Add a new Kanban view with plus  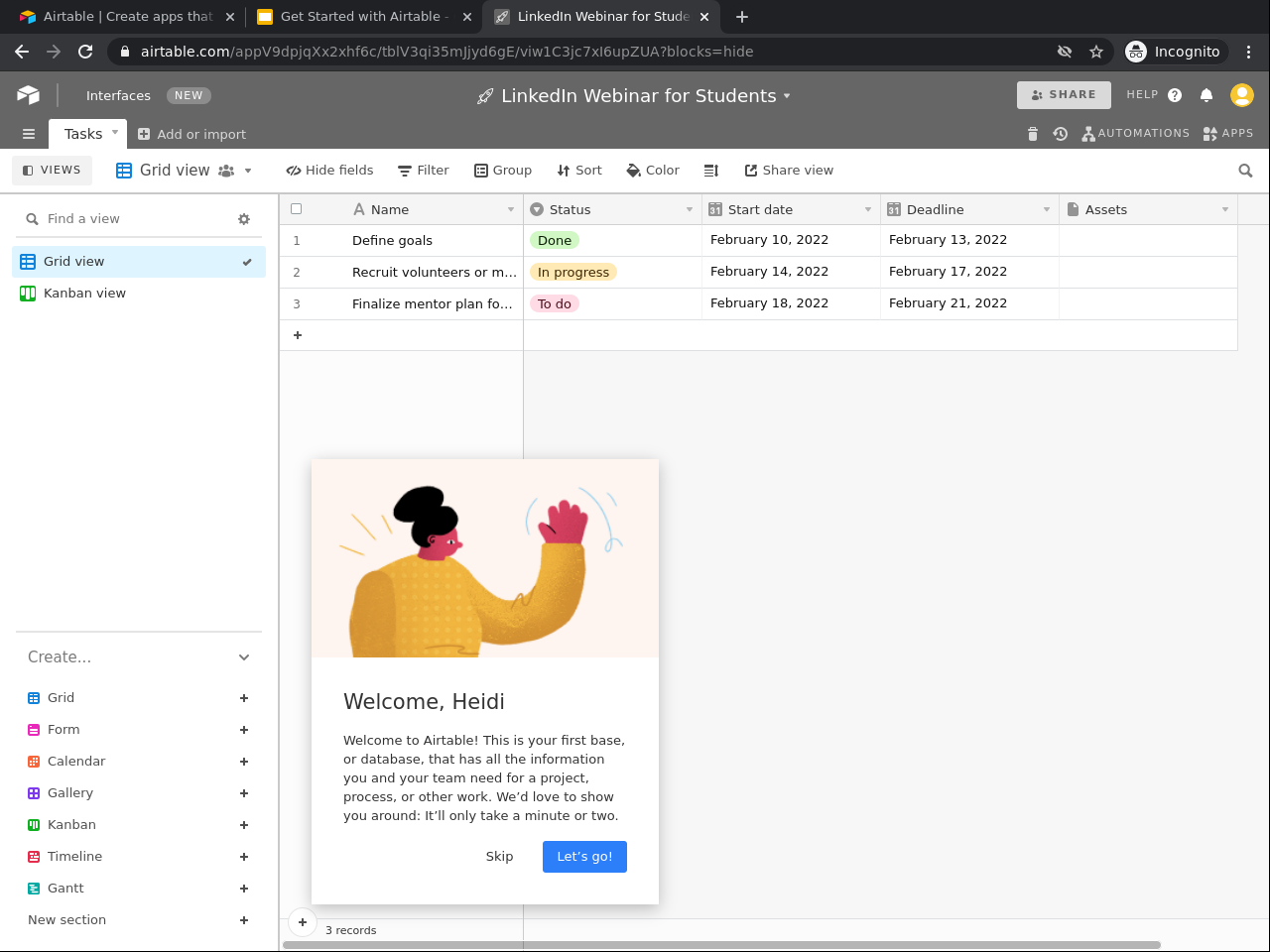pyautogui.click(x=244, y=825)
